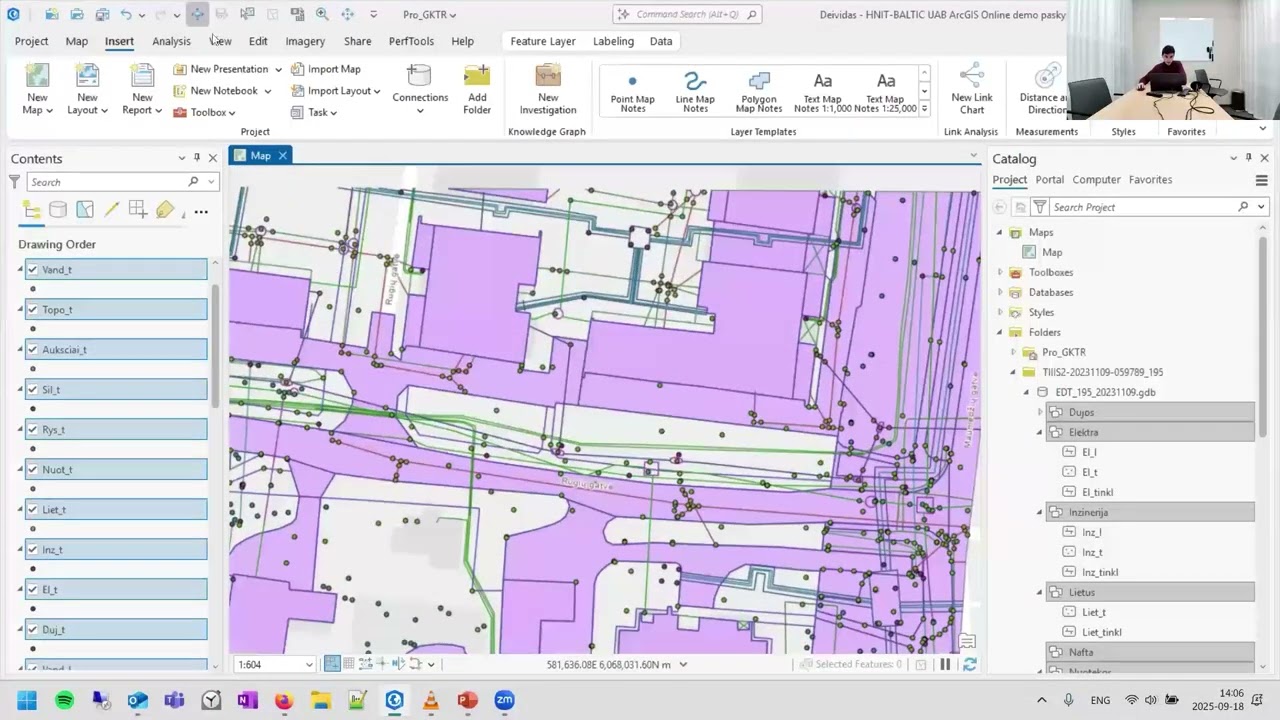Uncheck the El_t layer checkbox
The width and height of the screenshot is (1280, 720).
(33, 590)
